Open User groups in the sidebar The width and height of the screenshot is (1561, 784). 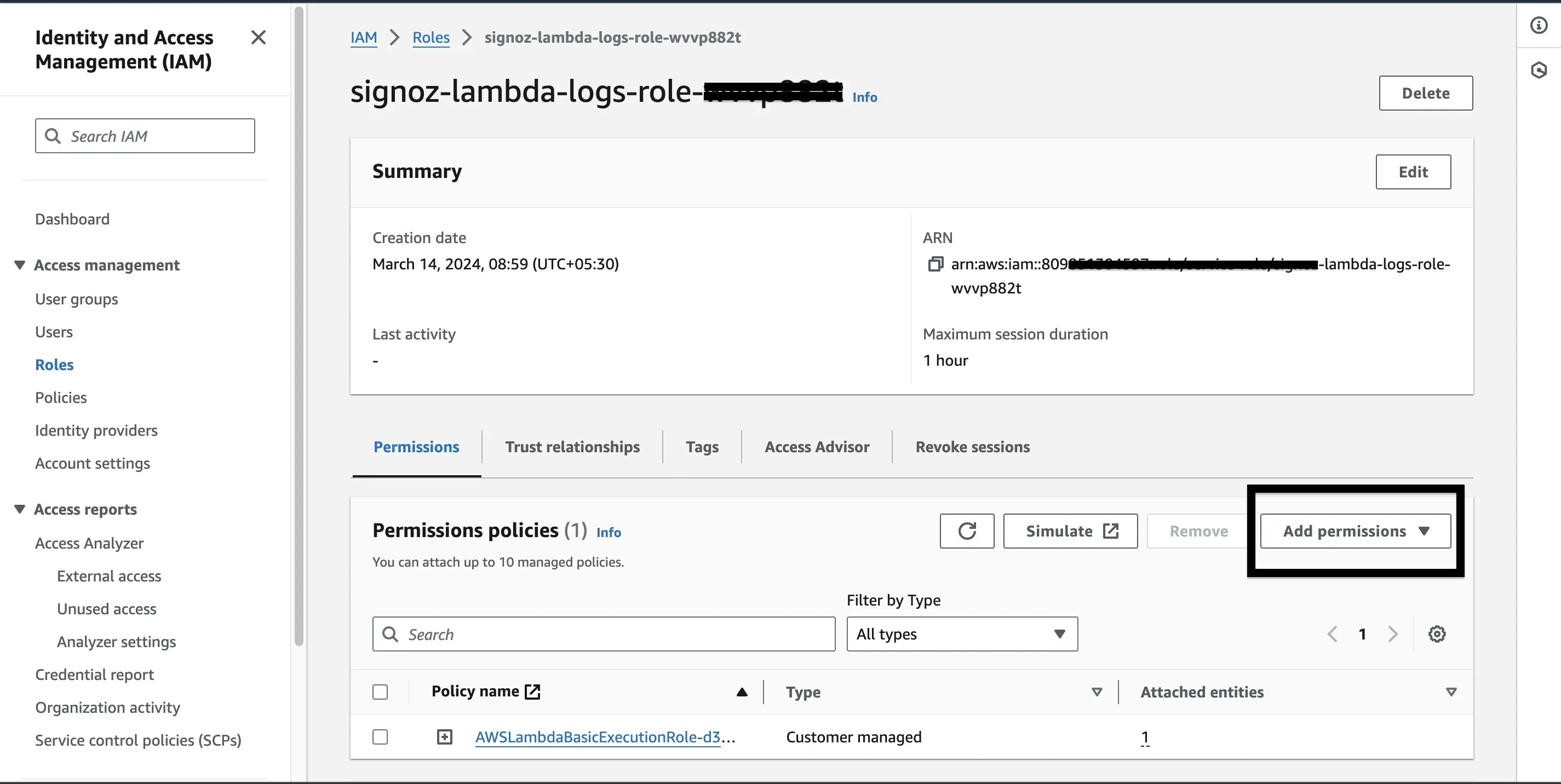click(76, 299)
